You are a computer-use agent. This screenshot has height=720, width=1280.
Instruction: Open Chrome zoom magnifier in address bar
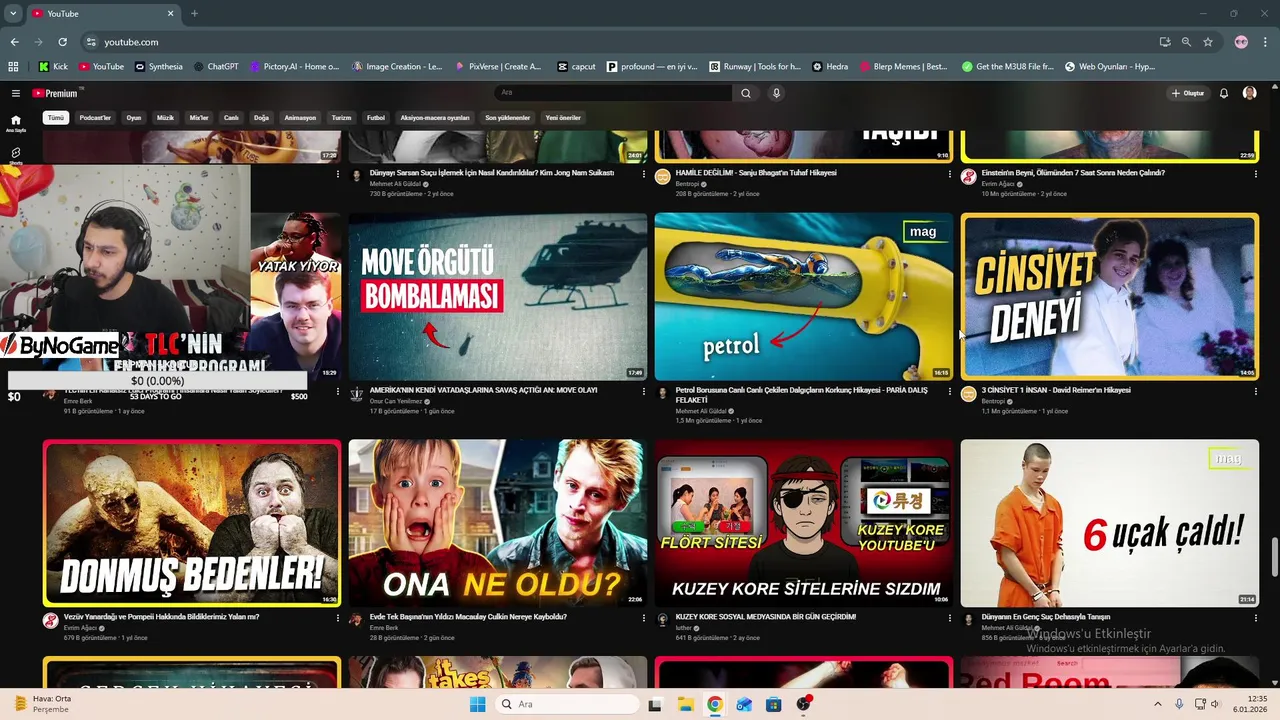pyautogui.click(x=1186, y=42)
